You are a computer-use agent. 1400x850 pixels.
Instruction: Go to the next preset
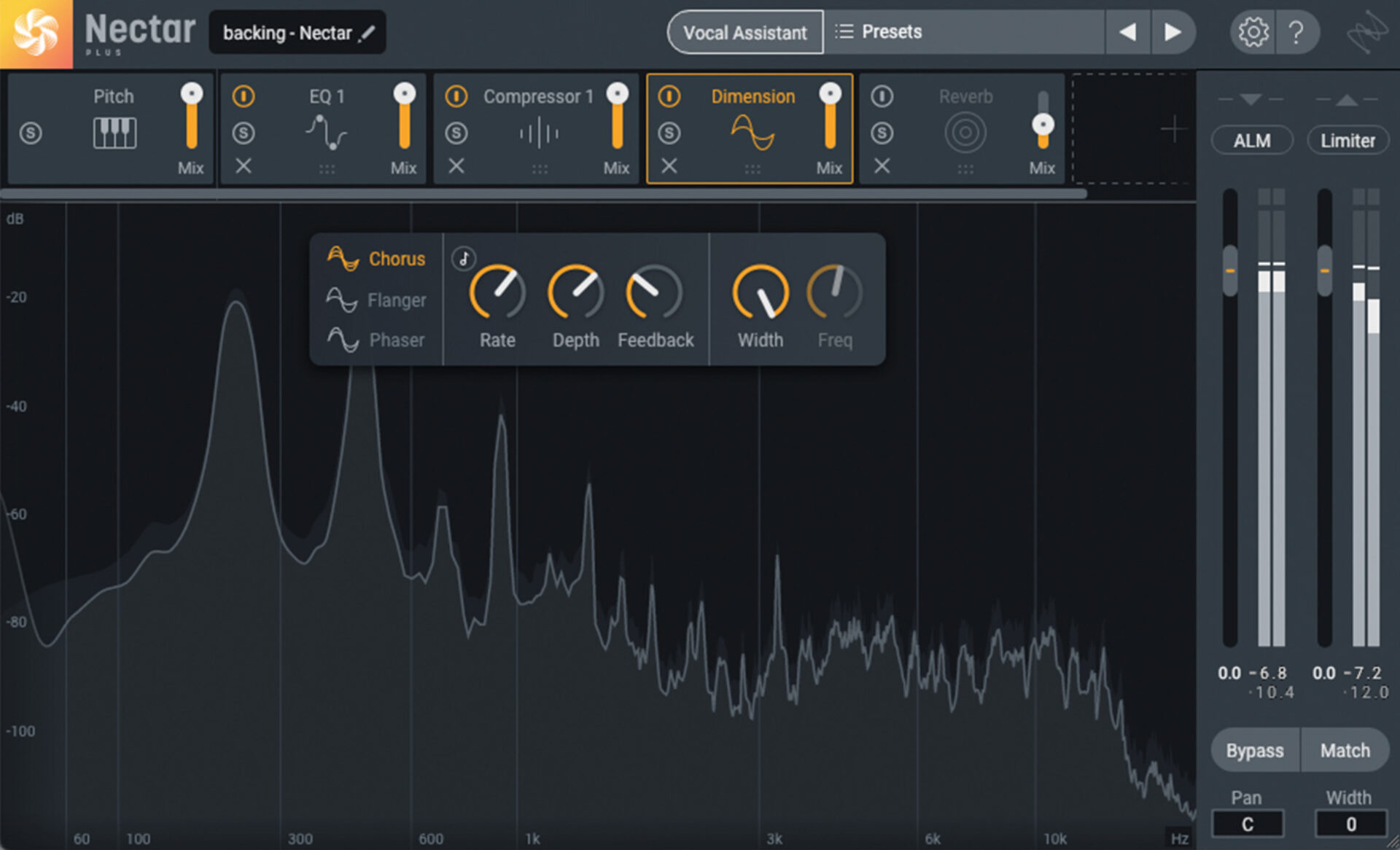pos(1174,31)
